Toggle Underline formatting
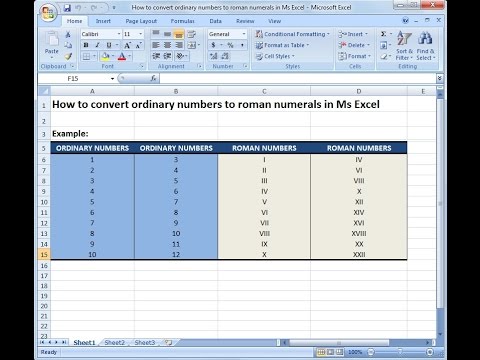Screen dimensions: 480x360 point(109,45)
